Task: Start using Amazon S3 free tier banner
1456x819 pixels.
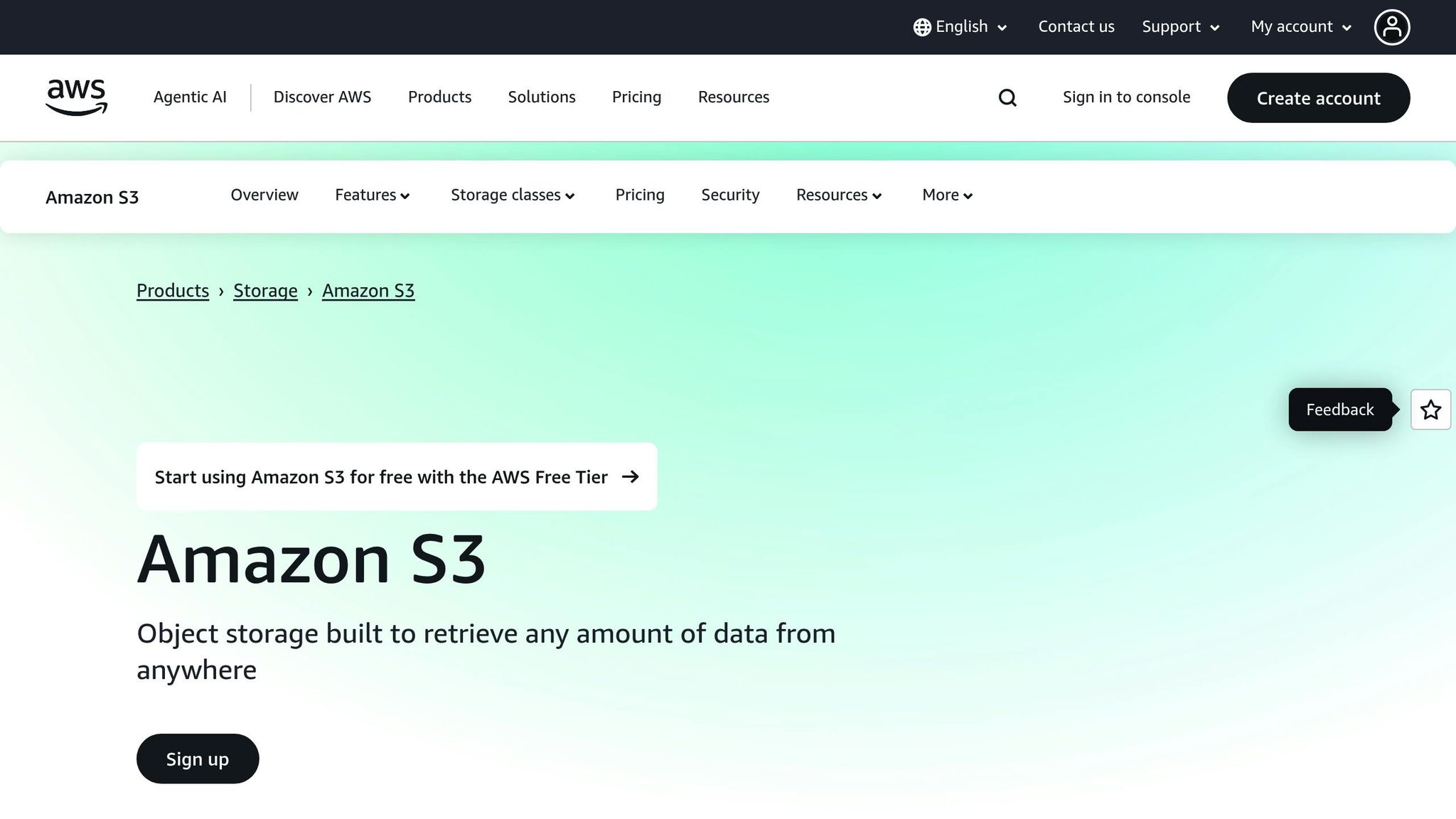Action: pyautogui.click(x=397, y=476)
